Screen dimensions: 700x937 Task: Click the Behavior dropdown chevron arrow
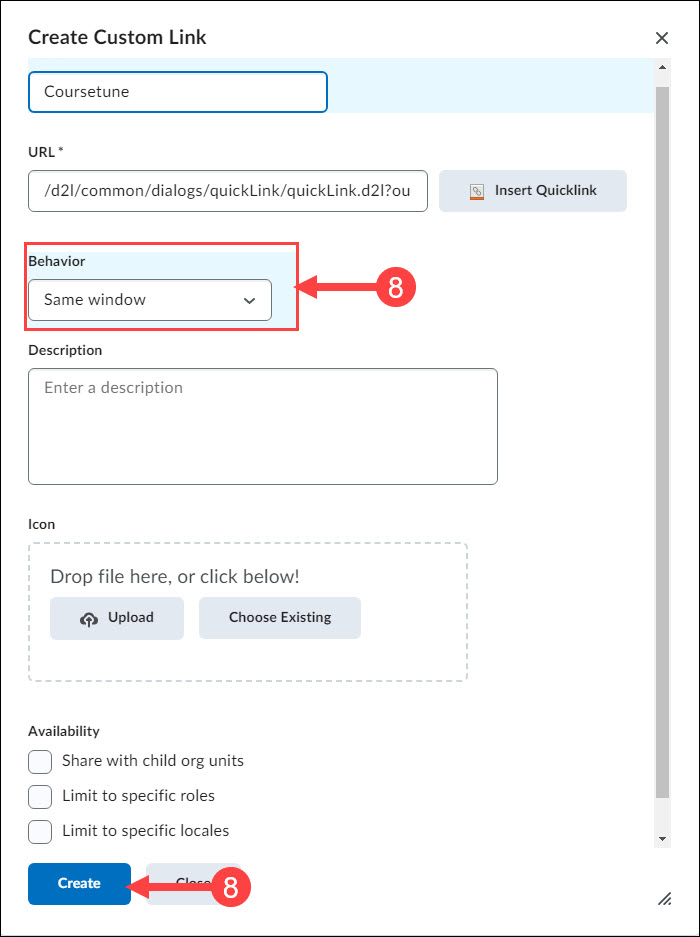249,301
